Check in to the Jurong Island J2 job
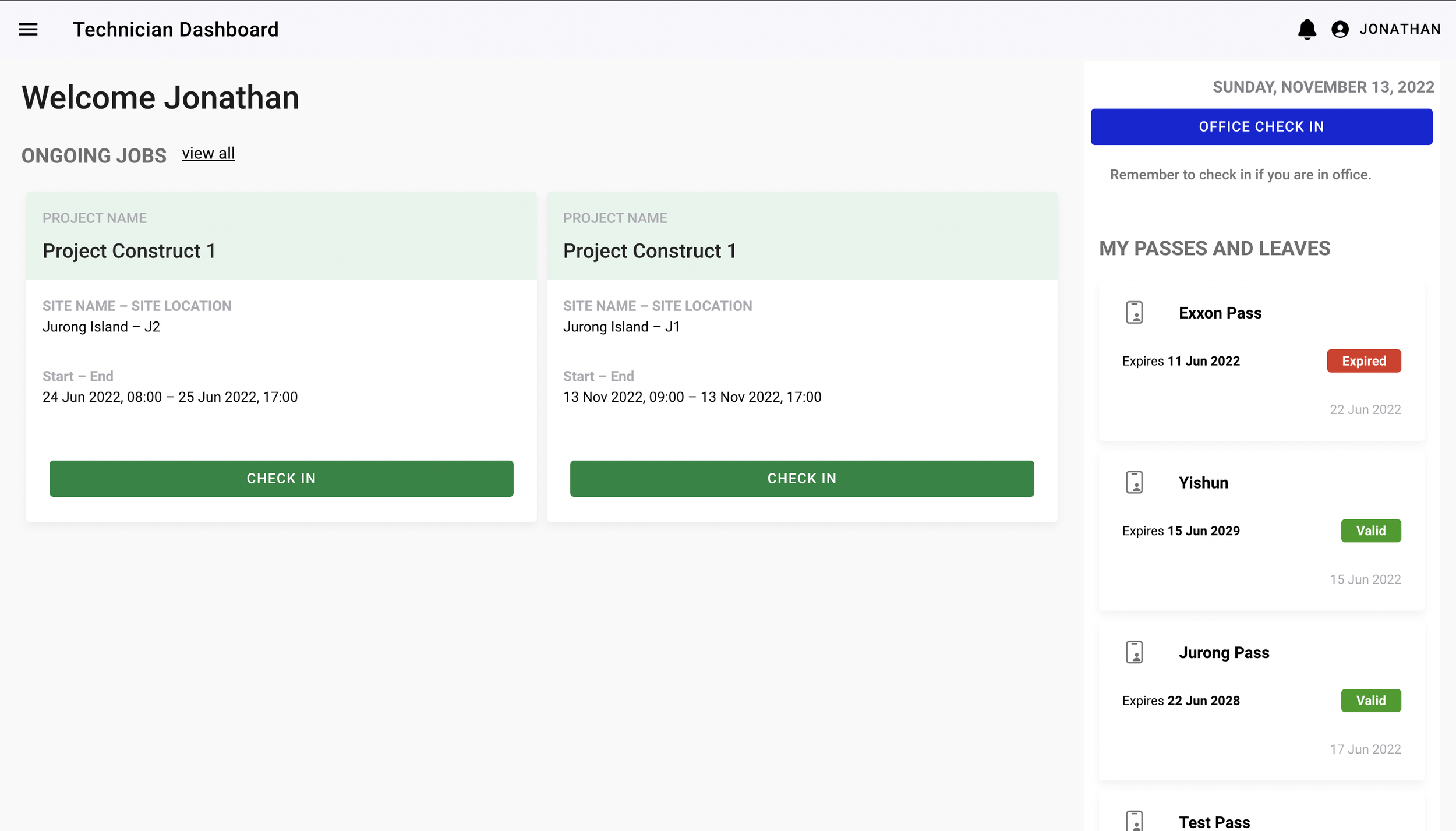 click(281, 479)
